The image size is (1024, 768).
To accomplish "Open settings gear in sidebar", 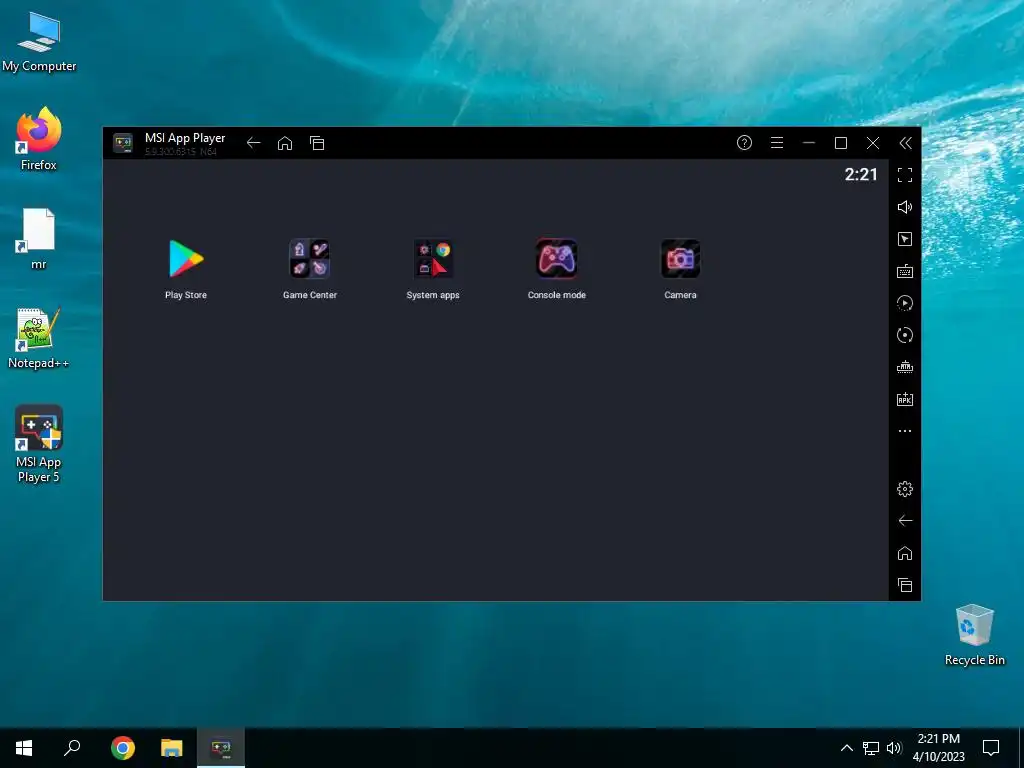I will click(x=904, y=488).
